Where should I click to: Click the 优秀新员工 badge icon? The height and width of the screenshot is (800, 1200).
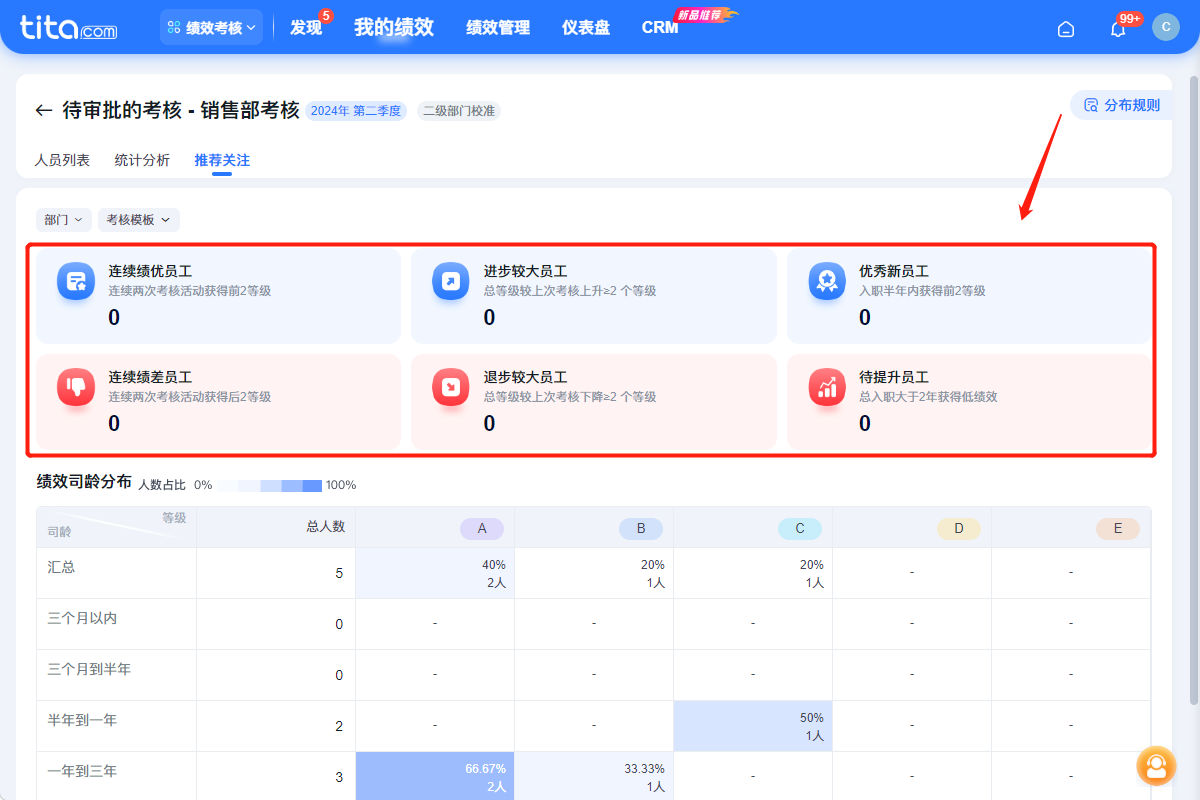coord(827,281)
